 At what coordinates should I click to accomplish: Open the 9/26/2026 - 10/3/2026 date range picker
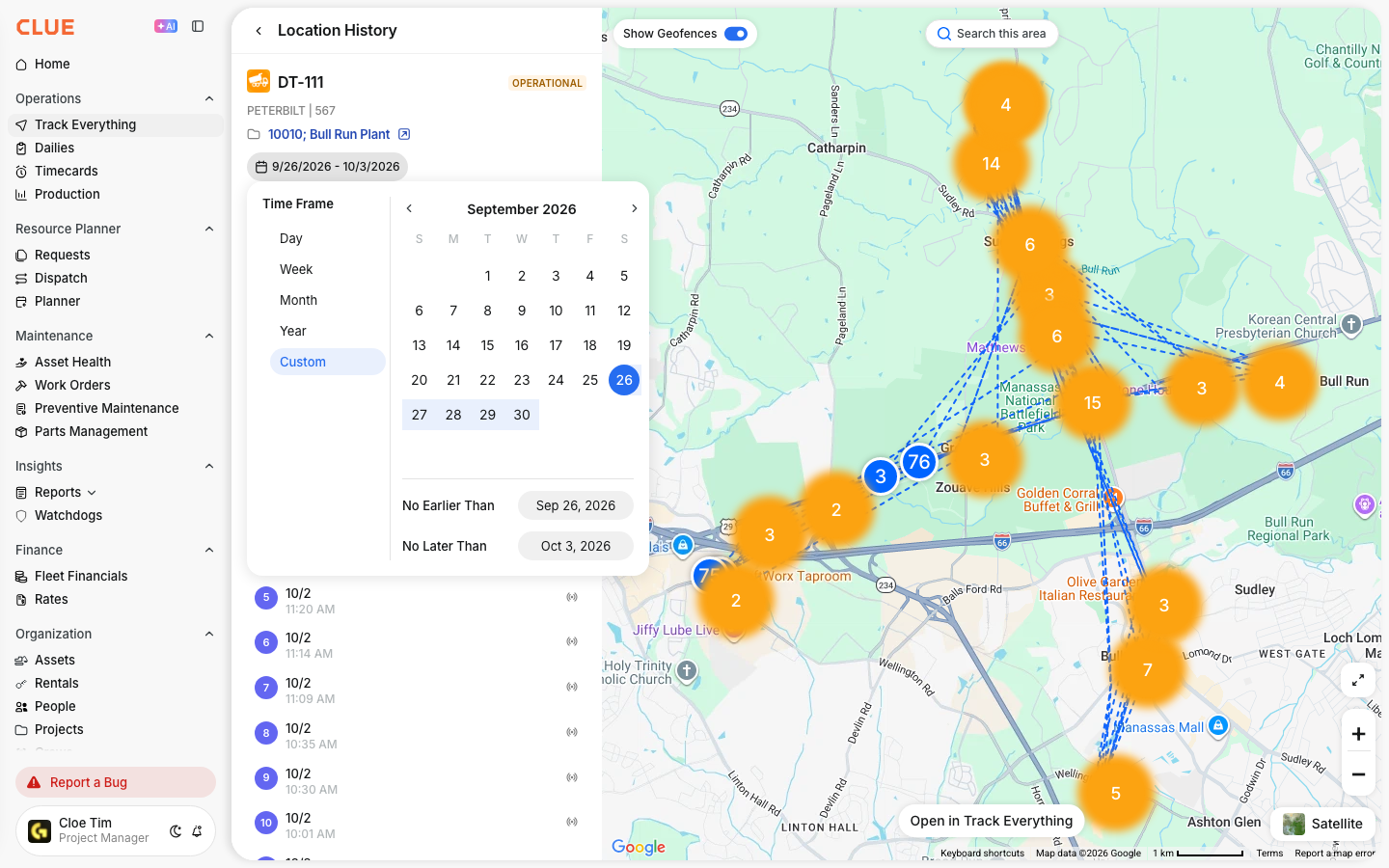point(327,167)
